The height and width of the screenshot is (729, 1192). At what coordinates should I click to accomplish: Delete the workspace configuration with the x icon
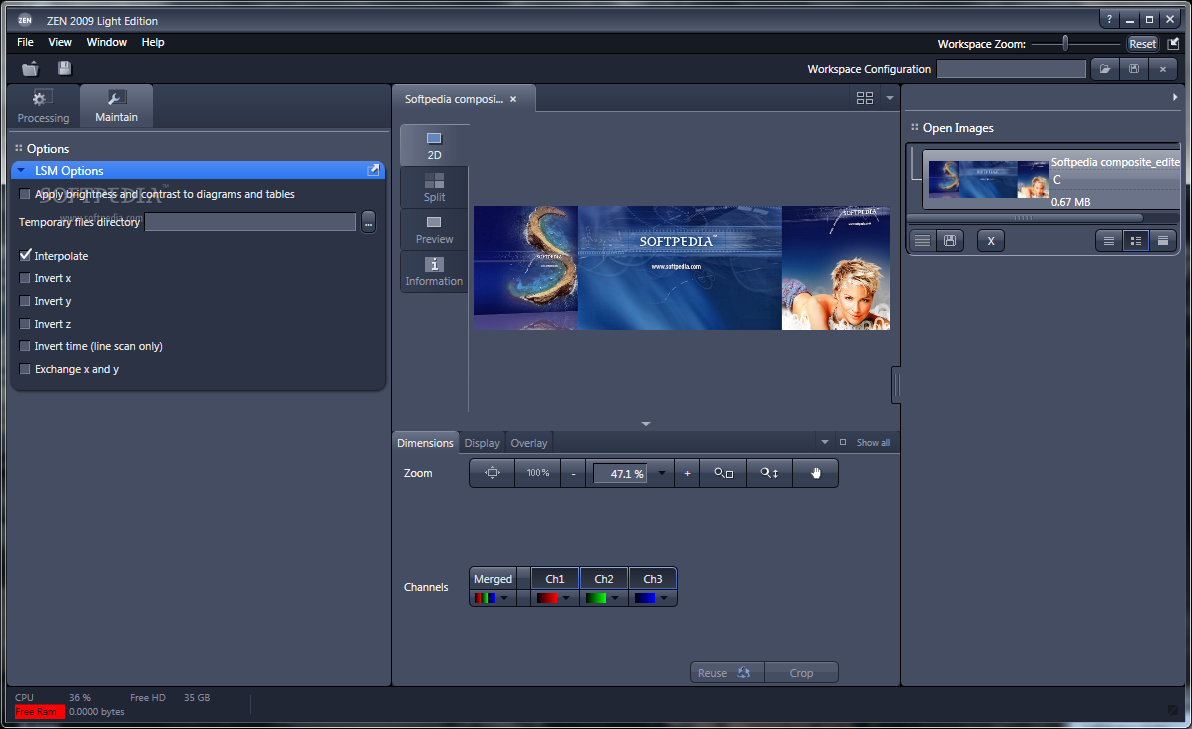[x=1162, y=69]
